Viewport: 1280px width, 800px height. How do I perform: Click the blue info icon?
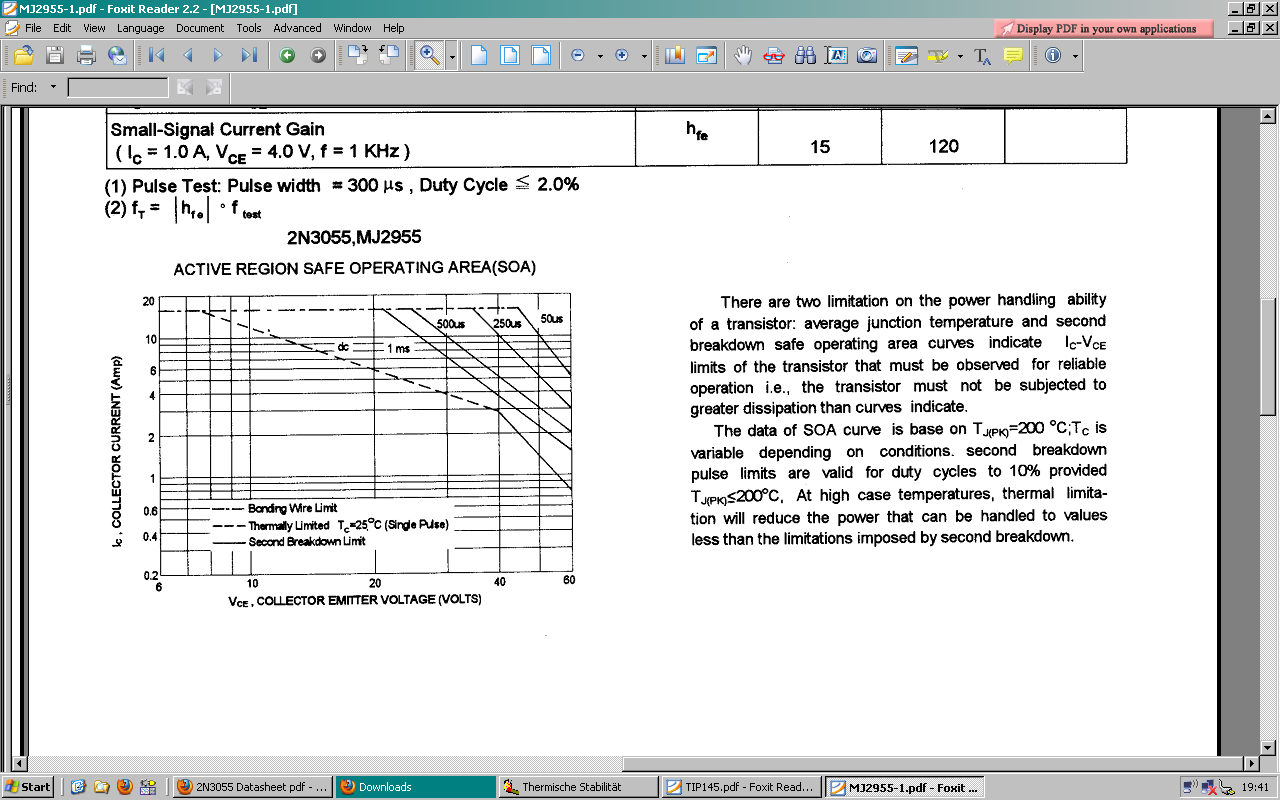coord(1053,55)
